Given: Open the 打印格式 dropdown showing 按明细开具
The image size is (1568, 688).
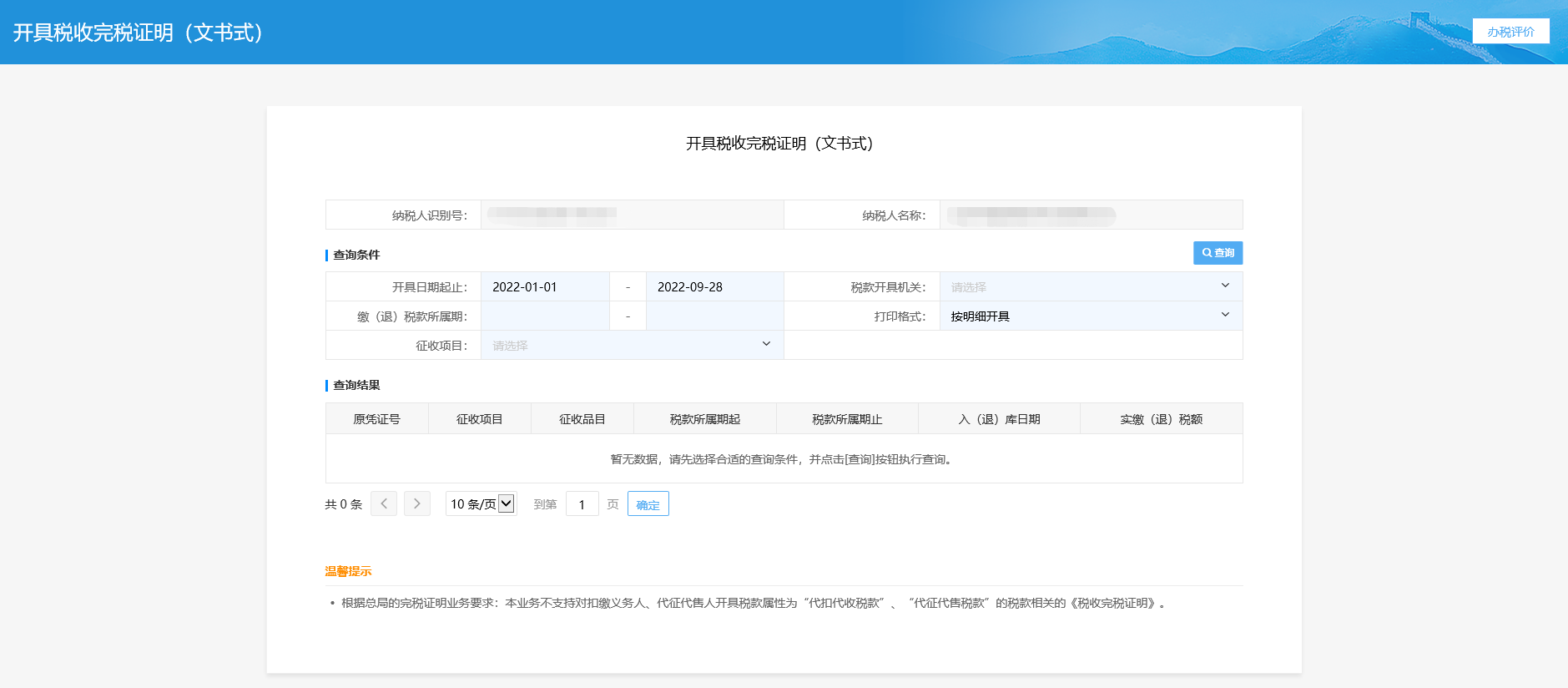Looking at the screenshot, I should click(1091, 316).
